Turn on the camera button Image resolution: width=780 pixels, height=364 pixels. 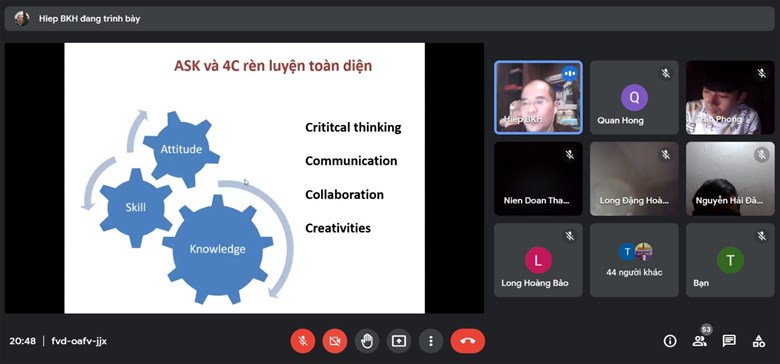pos(335,341)
